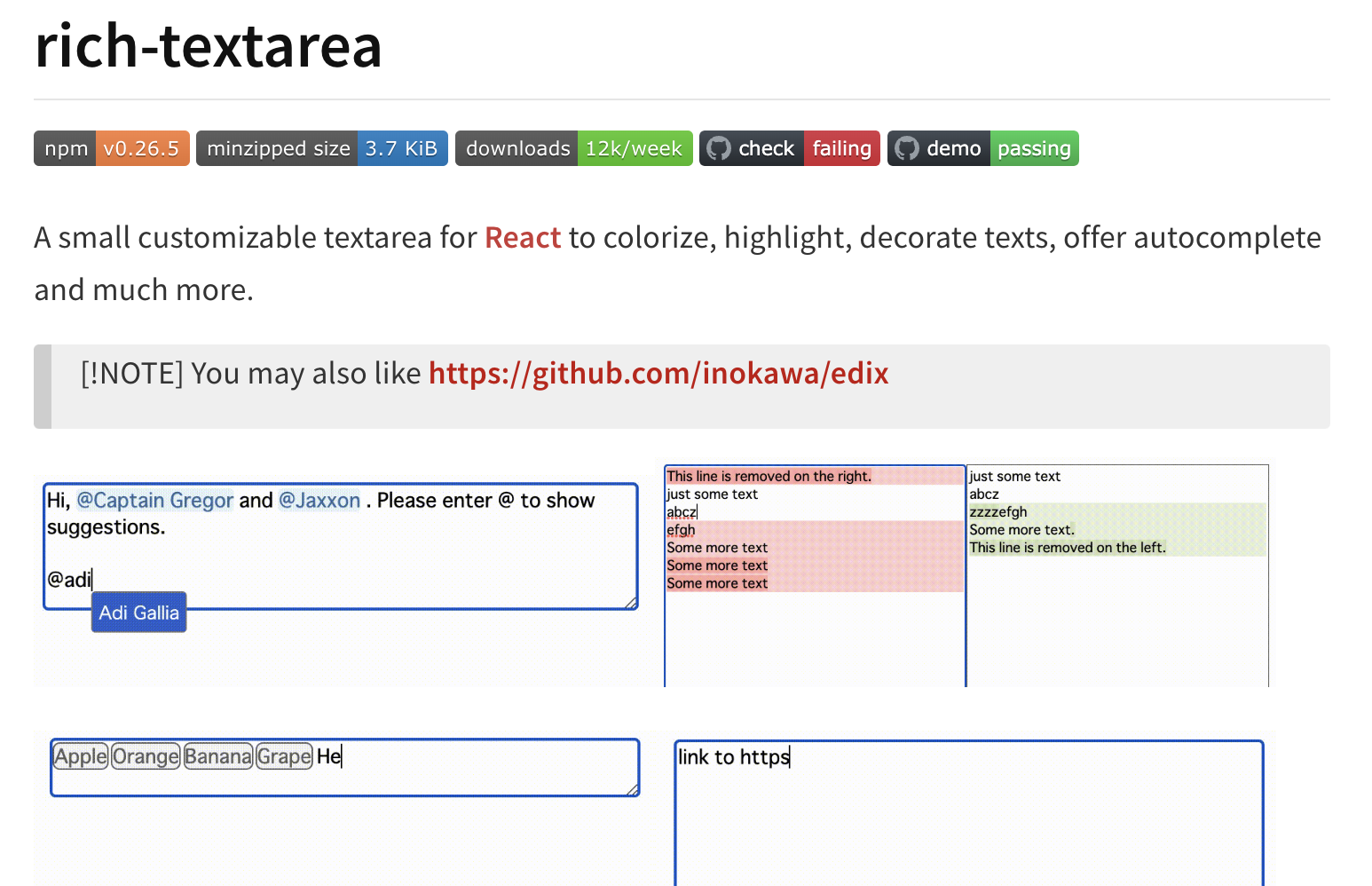This screenshot has height=886, width=1372.
Task: Grab the resize handle of the tags textarea
Action: pos(633,789)
